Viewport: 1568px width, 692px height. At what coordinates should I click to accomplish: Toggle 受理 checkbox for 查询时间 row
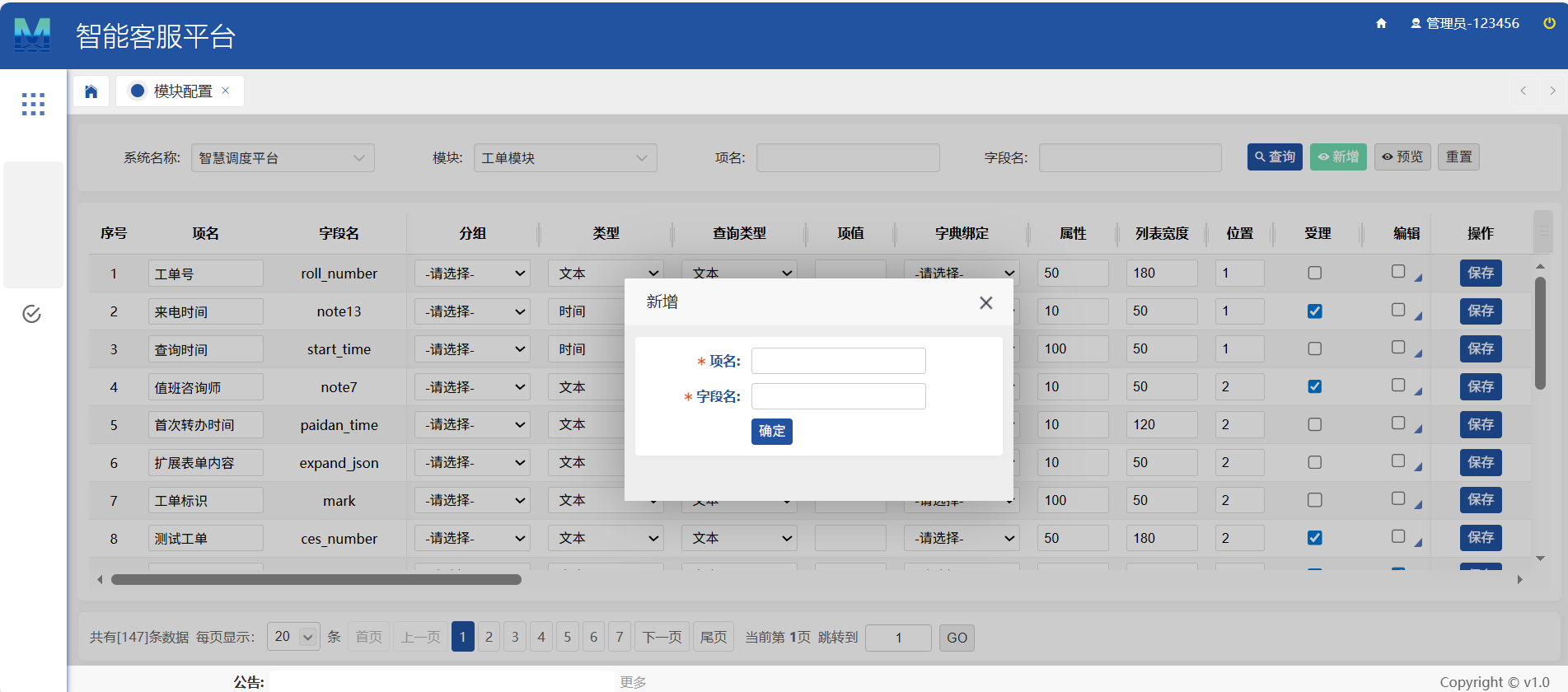[1314, 348]
